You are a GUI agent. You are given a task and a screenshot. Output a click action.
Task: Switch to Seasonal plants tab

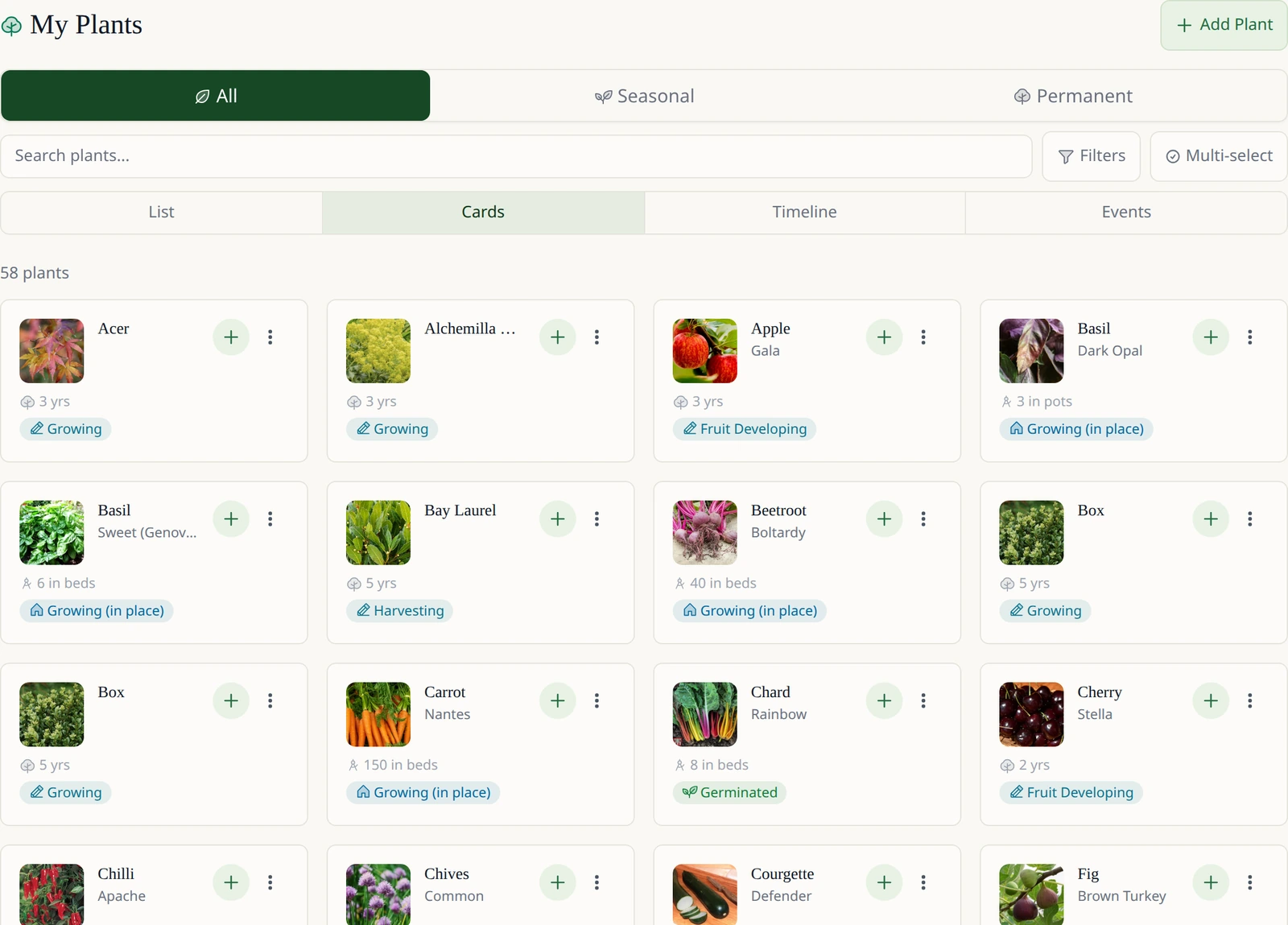(x=644, y=96)
